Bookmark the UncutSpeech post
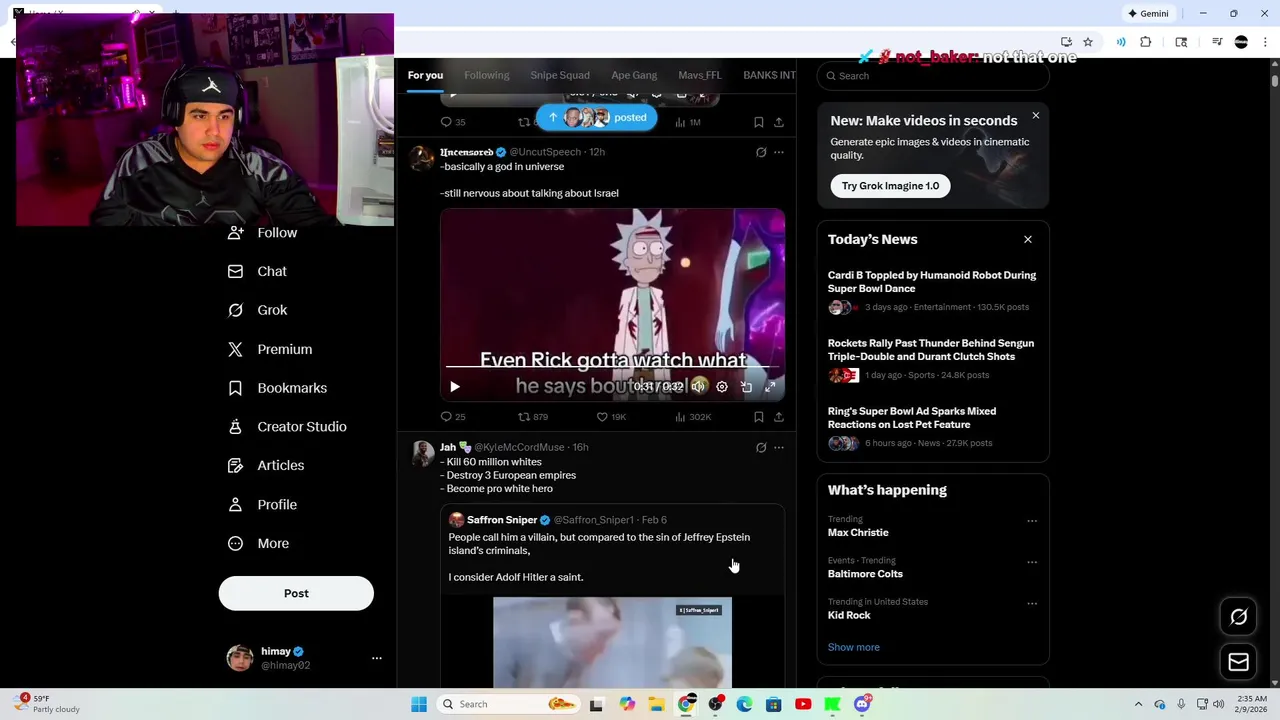Viewport: 1280px width, 720px height. [x=759, y=417]
